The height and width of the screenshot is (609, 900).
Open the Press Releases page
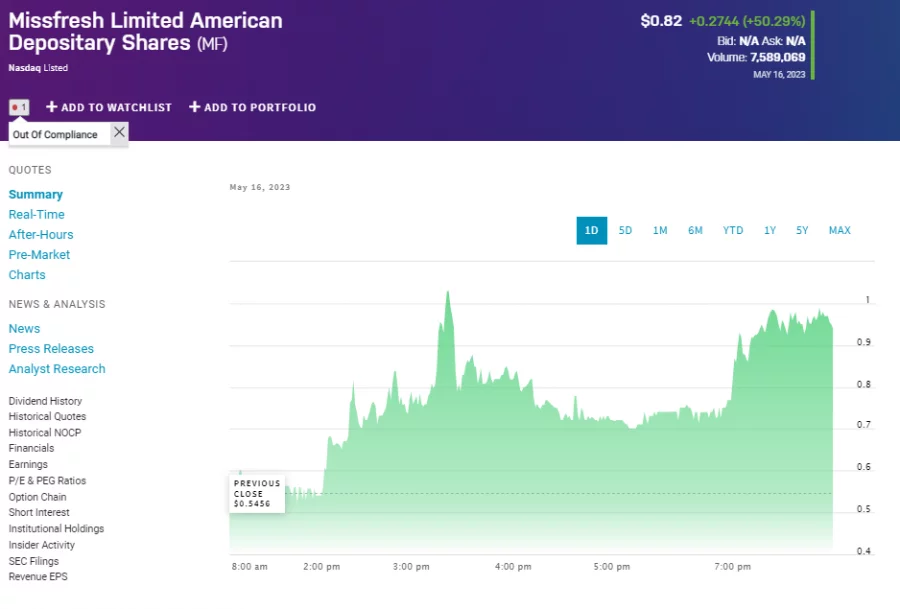point(51,348)
